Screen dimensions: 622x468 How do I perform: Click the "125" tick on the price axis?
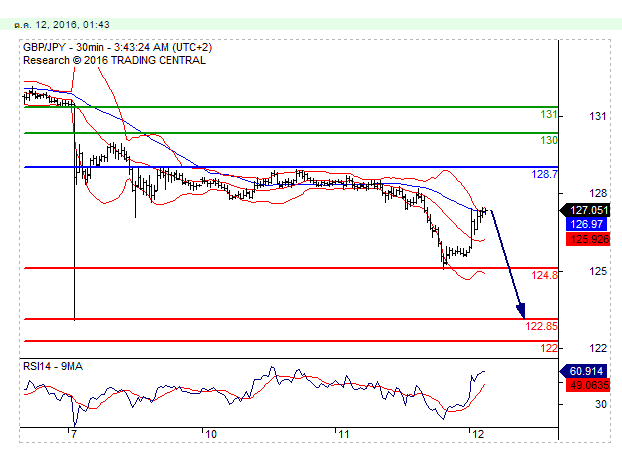coord(597,271)
